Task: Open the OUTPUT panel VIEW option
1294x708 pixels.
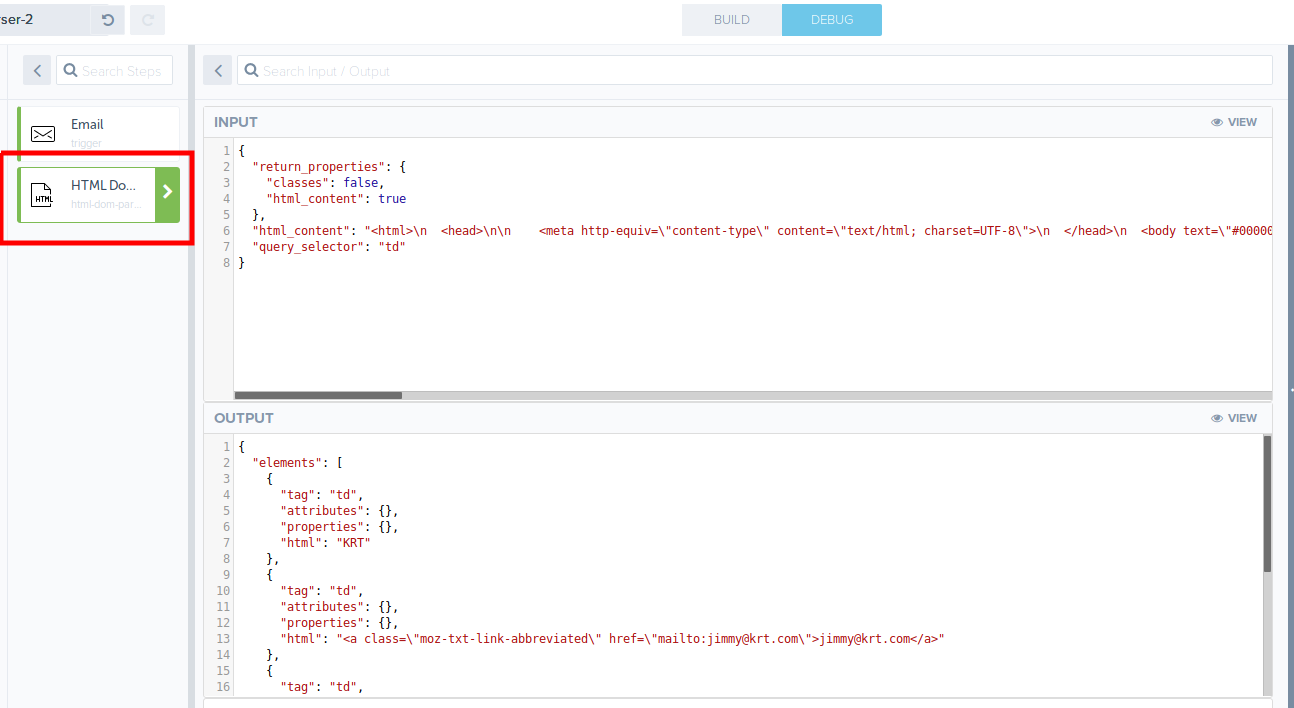Action: click(1241, 417)
